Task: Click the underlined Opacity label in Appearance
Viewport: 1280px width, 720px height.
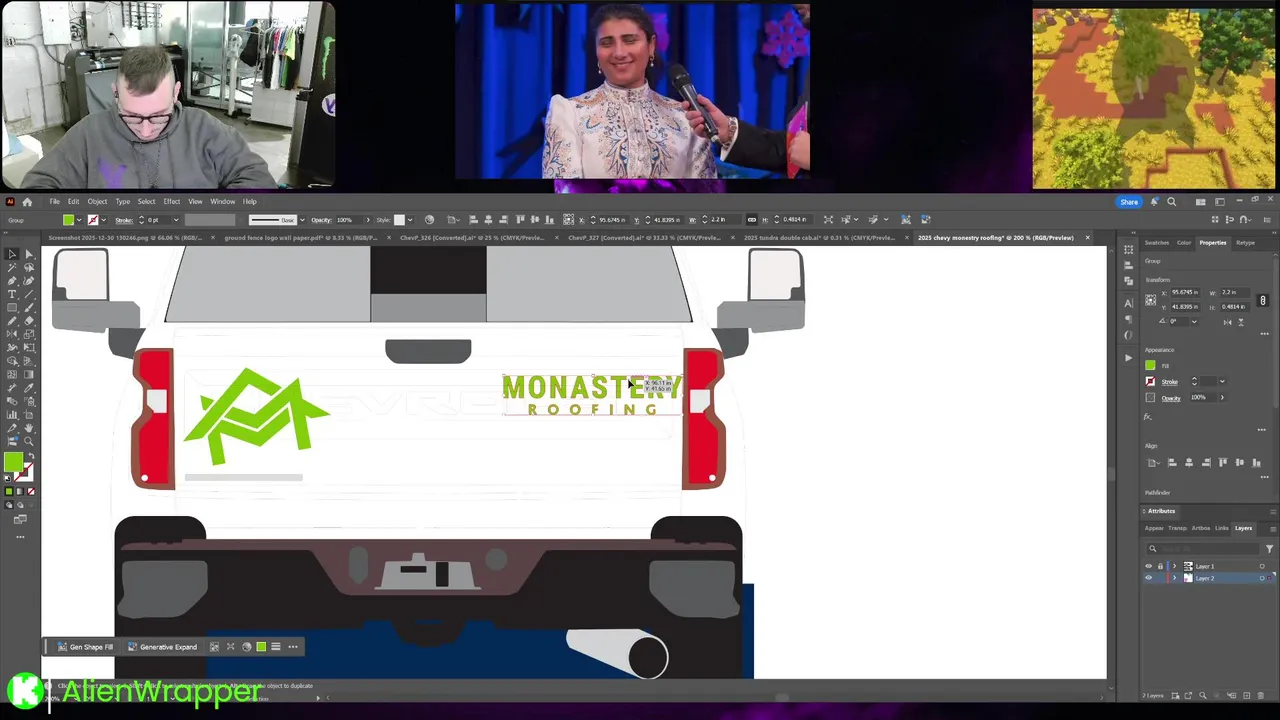Action: pyautogui.click(x=1171, y=398)
